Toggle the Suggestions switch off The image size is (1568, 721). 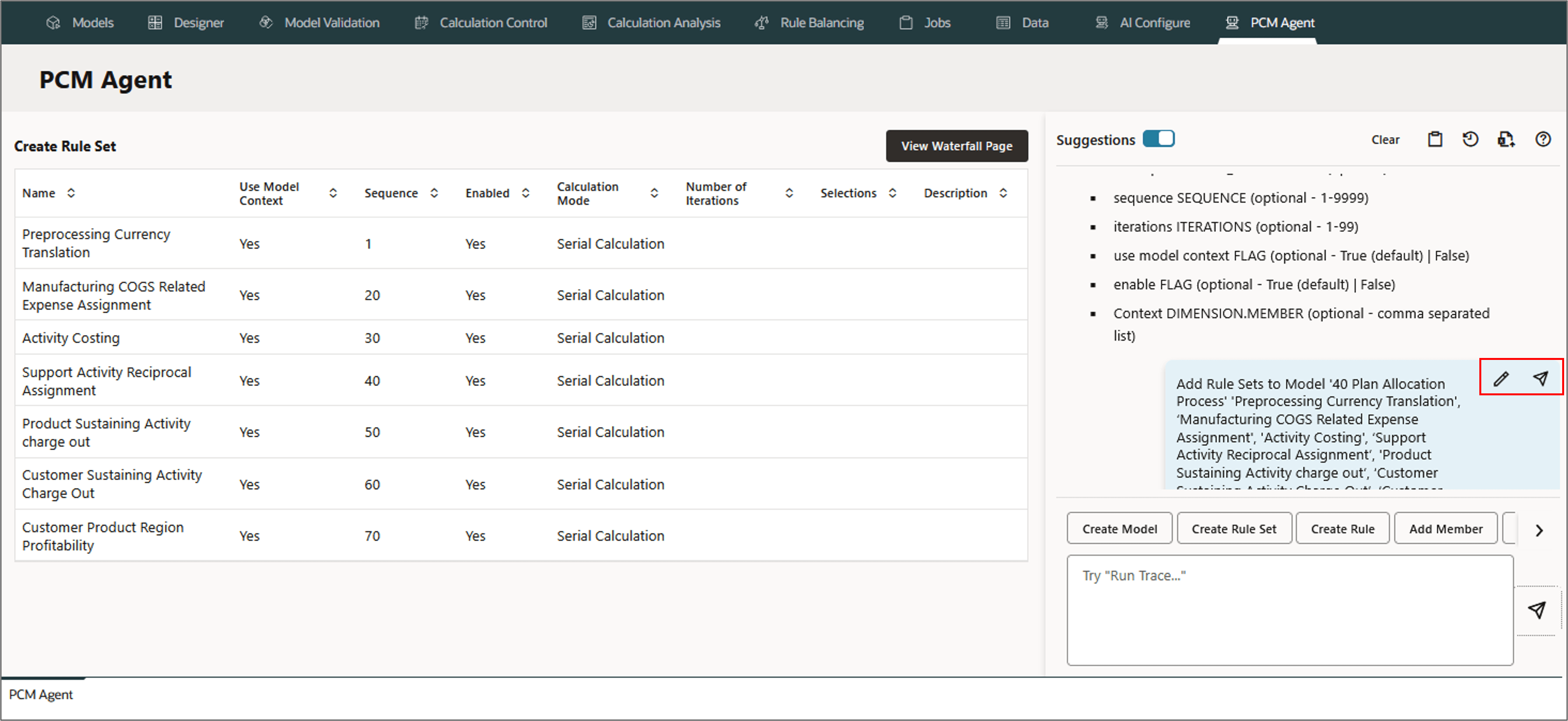(x=1158, y=139)
